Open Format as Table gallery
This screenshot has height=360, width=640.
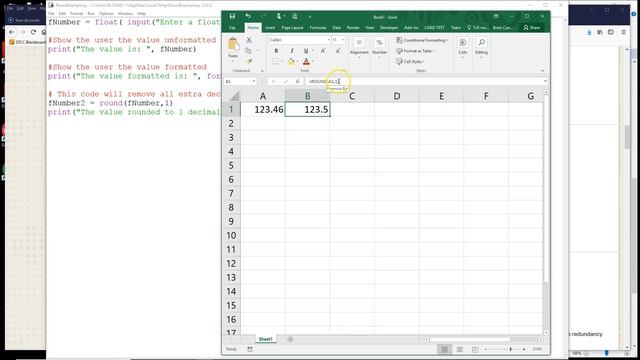[x=416, y=51]
